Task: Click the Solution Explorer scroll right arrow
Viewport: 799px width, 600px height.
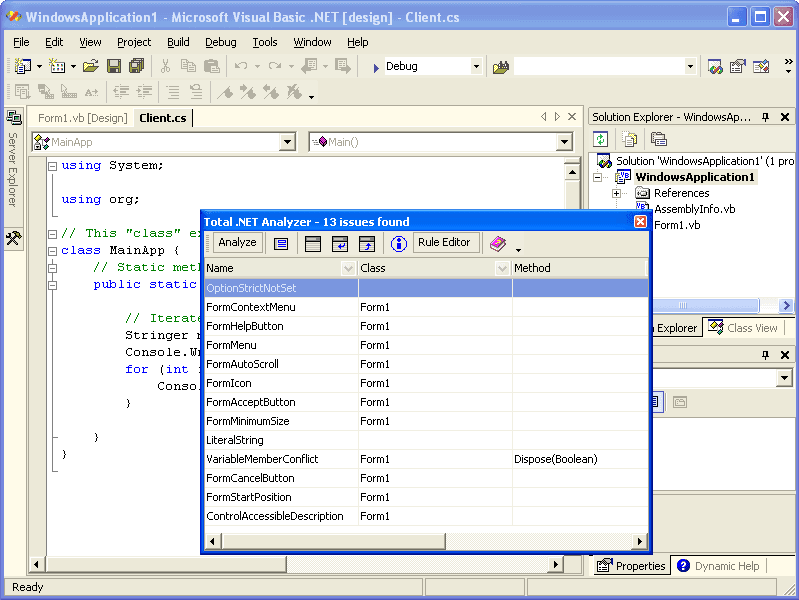Action: pos(786,305)
